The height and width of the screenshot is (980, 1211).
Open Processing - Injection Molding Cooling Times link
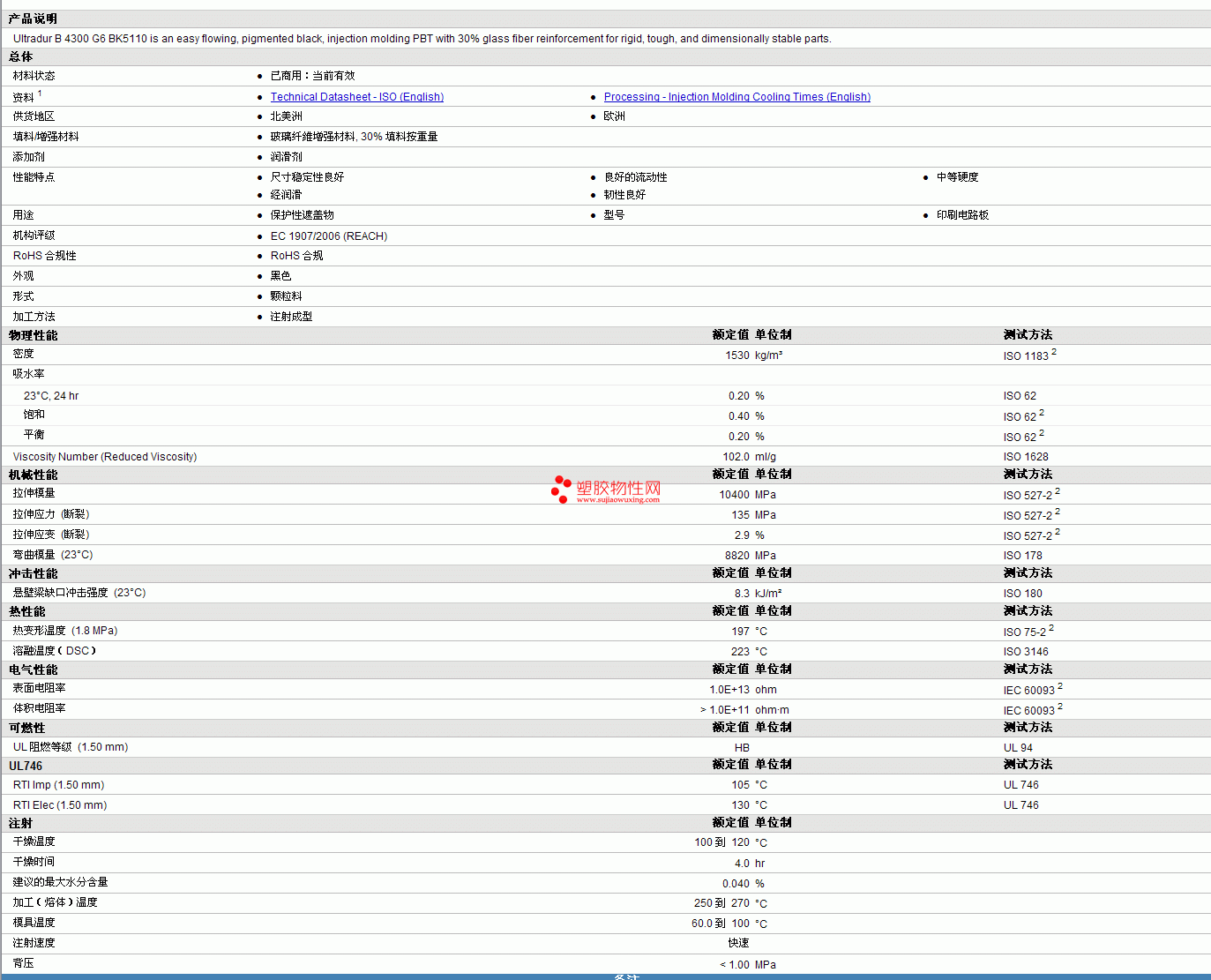click(736, 97)
